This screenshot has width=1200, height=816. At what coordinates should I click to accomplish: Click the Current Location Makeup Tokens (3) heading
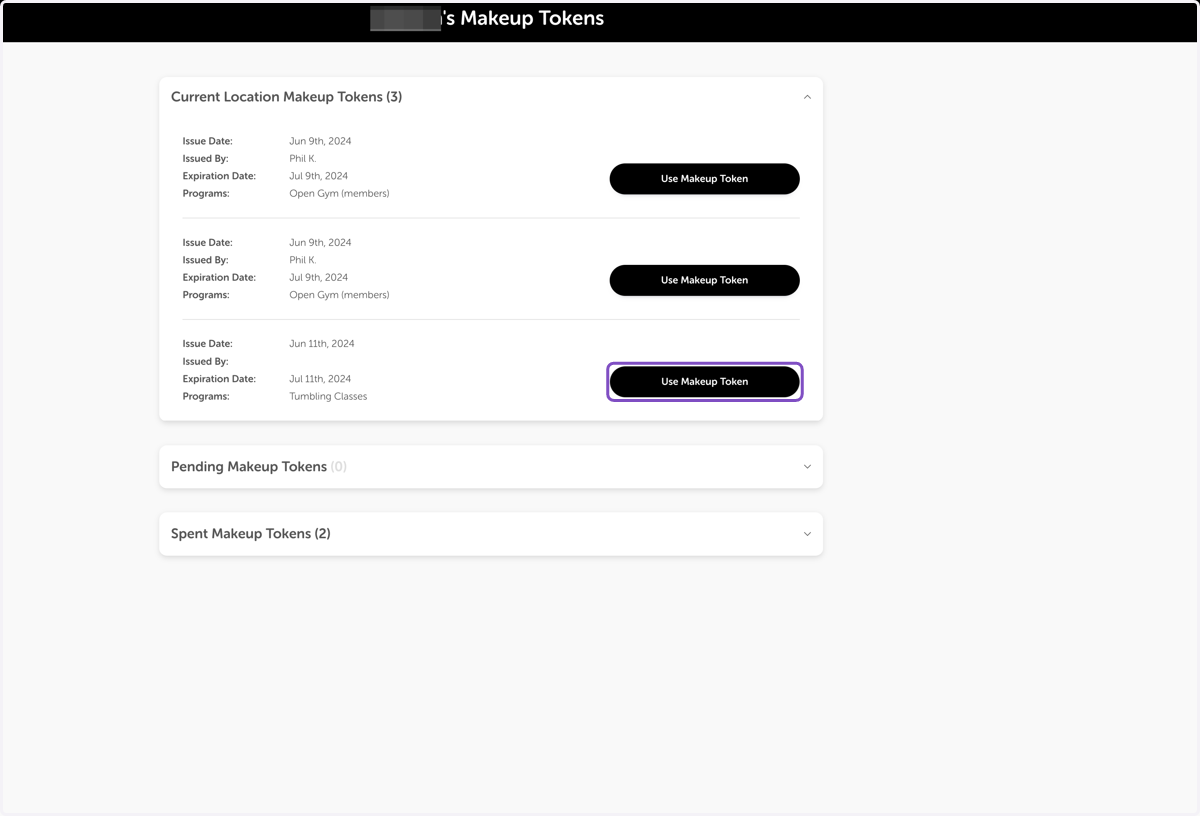coord(287,97)
